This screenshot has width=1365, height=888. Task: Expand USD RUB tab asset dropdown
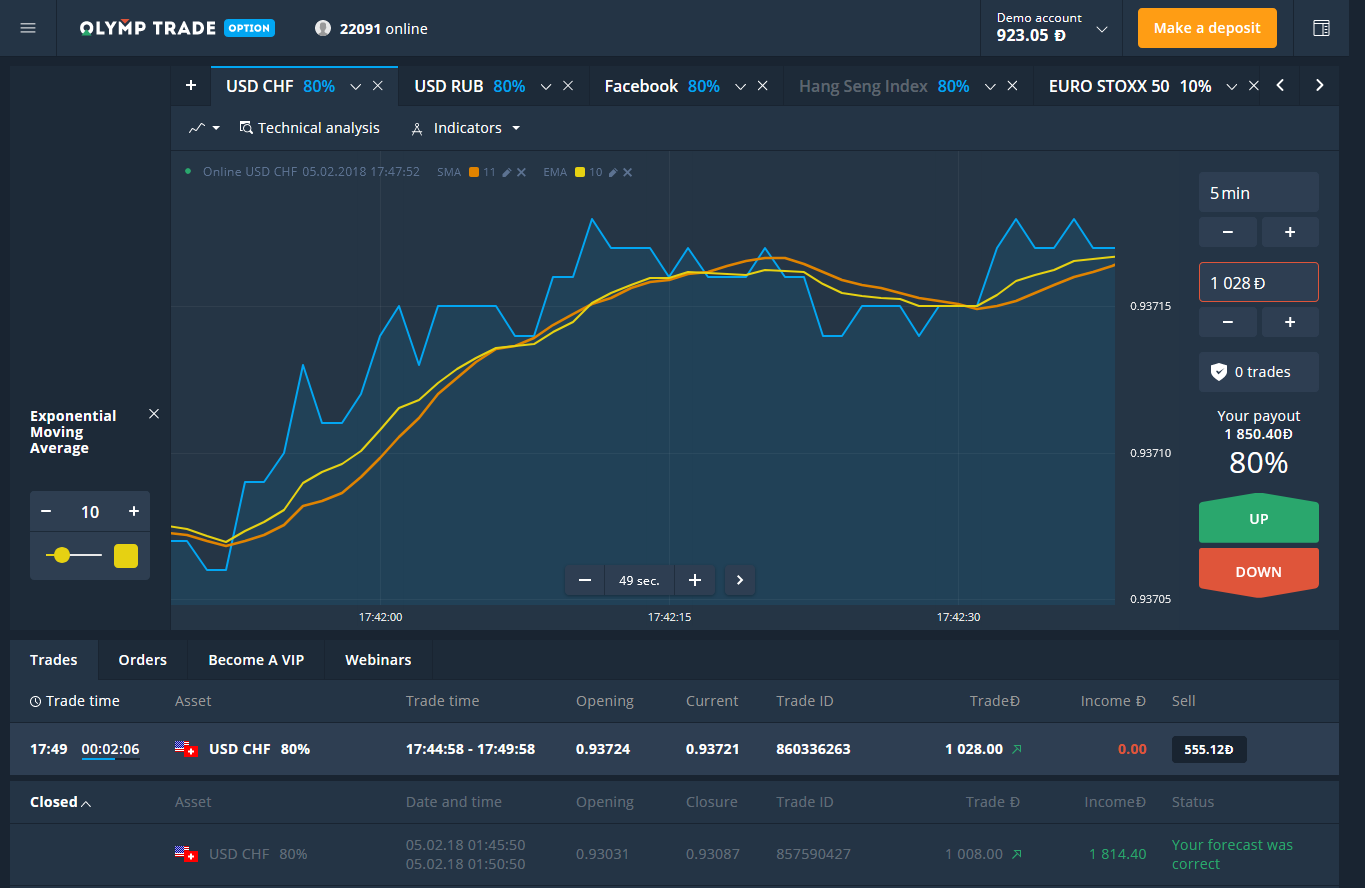546,87
